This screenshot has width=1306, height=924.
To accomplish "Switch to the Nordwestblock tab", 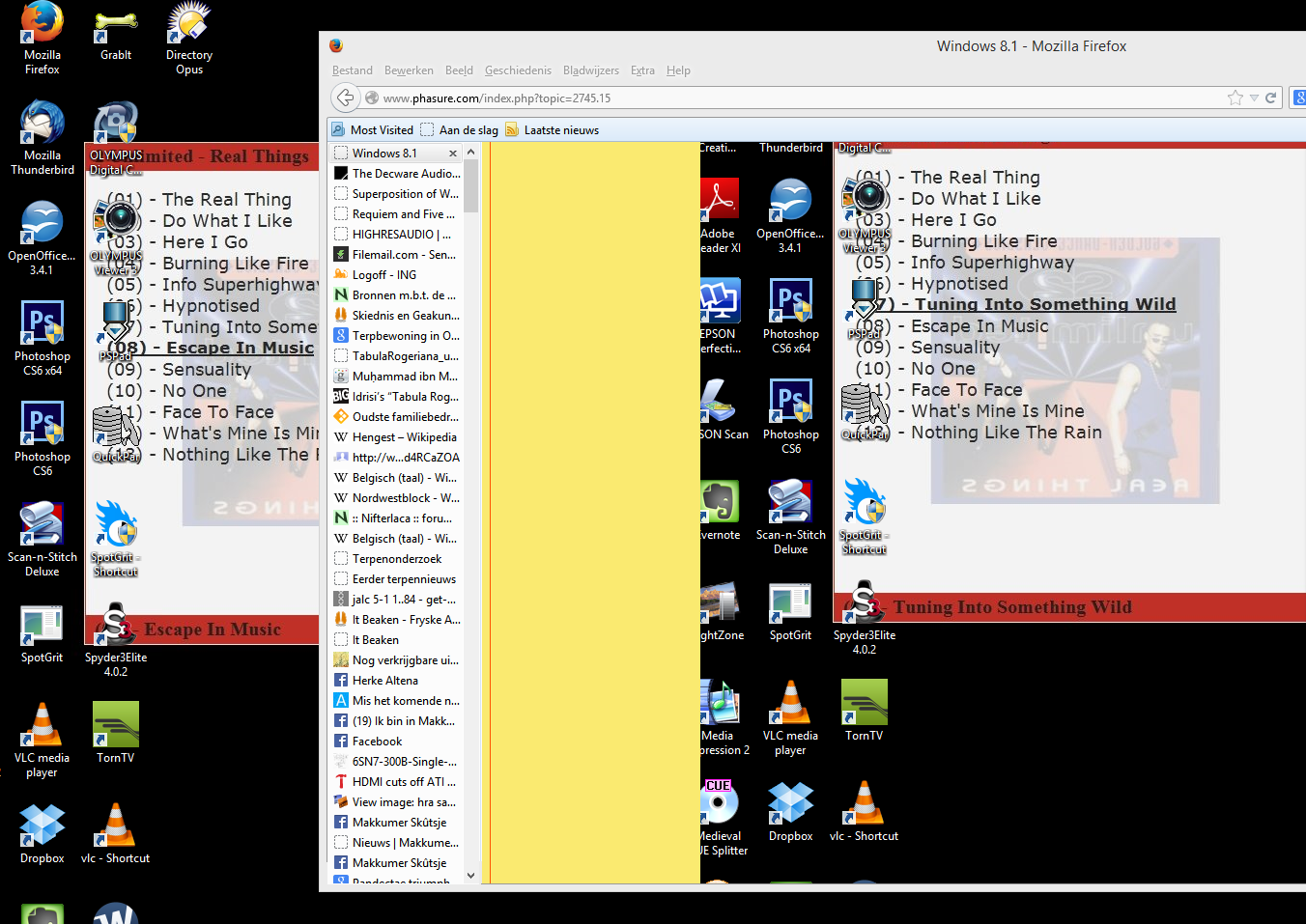I will (396, 498).
